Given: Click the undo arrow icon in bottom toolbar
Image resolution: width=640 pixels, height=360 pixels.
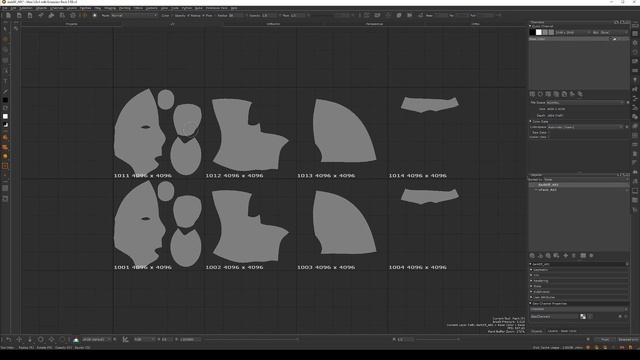Looking at the screenshot, I should pos(9,339).
